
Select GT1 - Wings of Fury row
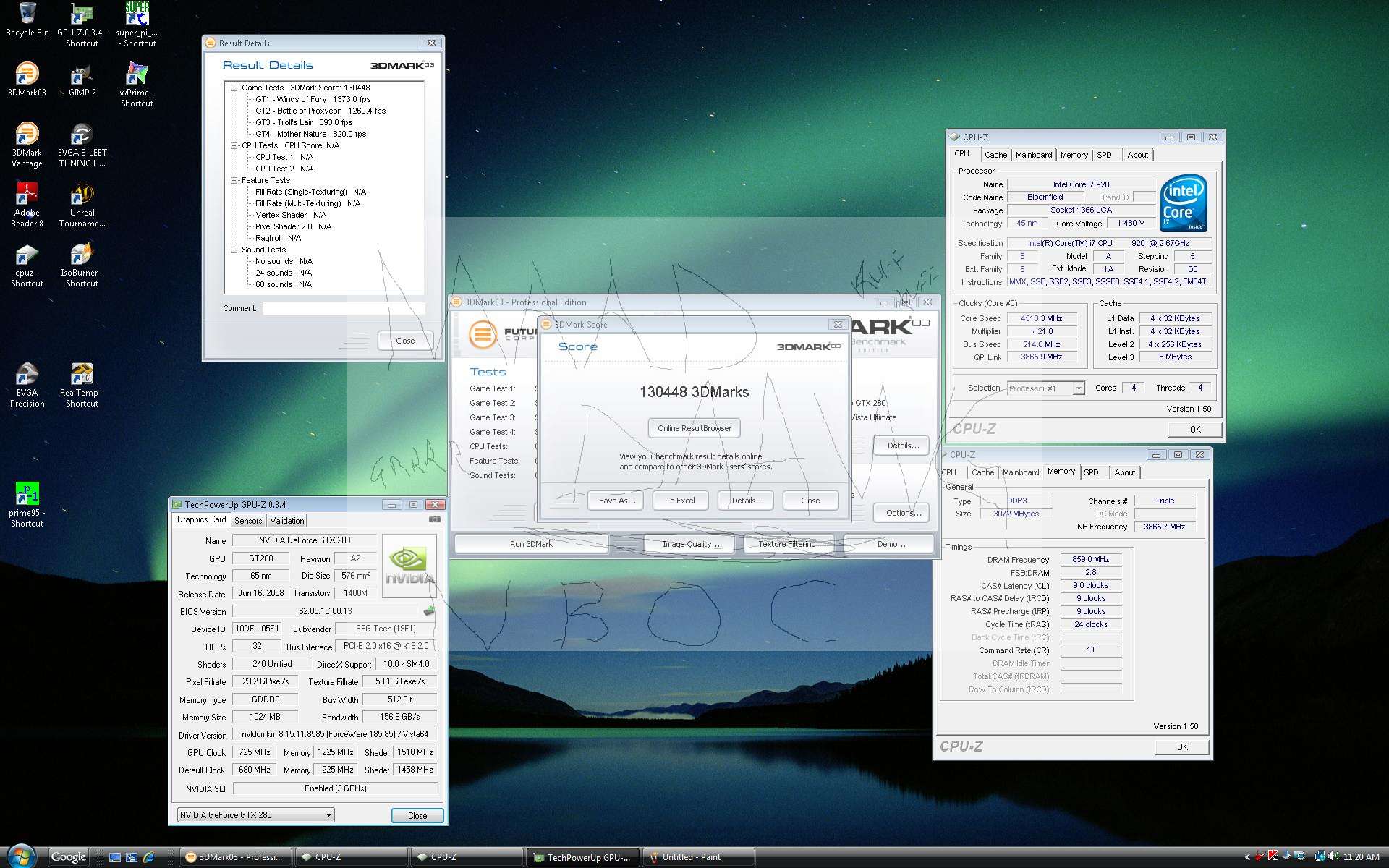coord(313,99)
